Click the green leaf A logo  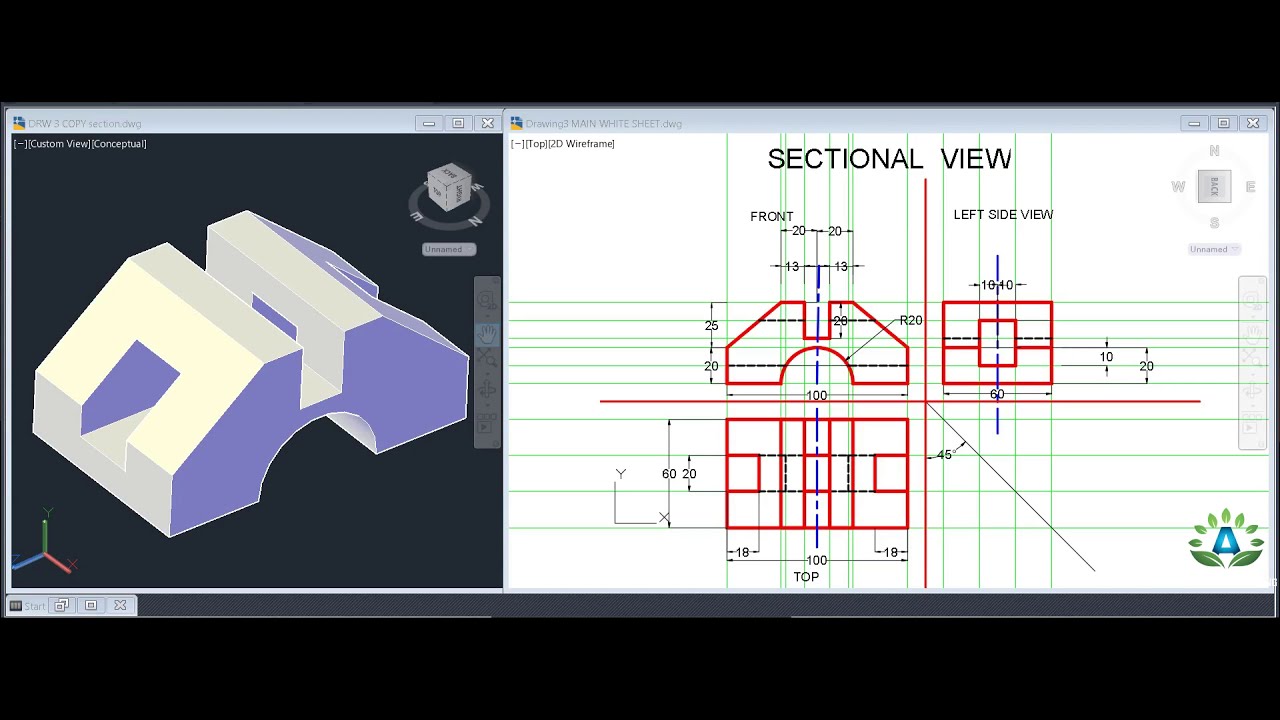point(1226,539)
